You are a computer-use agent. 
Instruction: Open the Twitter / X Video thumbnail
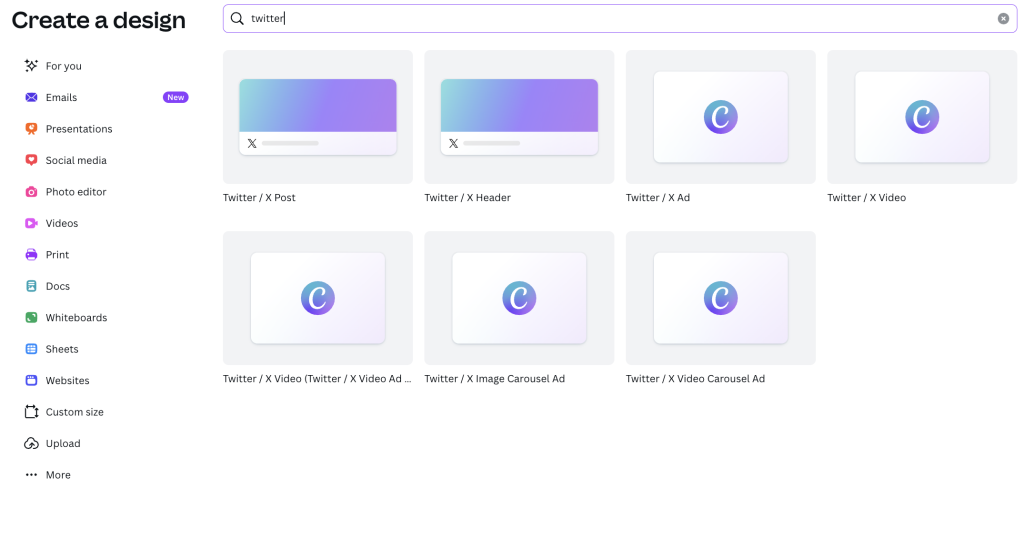pos(922,117)
